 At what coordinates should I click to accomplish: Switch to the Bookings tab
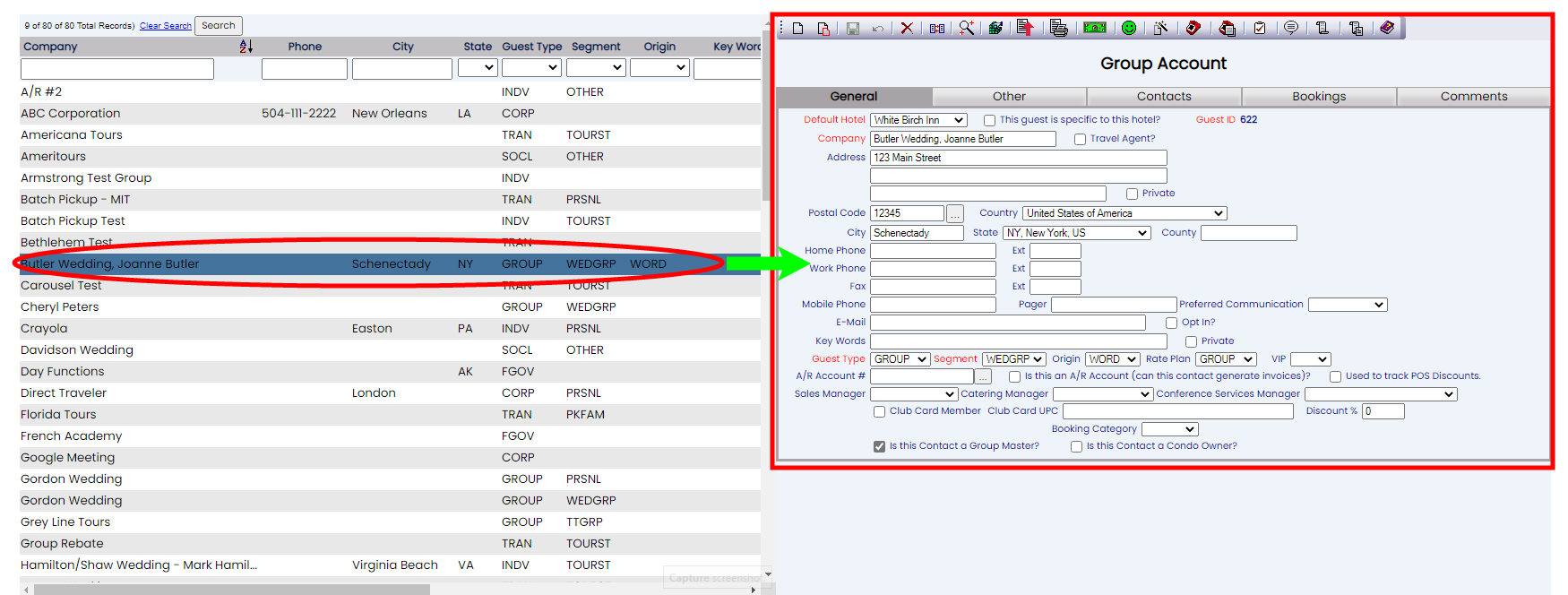click(1318, 97)
